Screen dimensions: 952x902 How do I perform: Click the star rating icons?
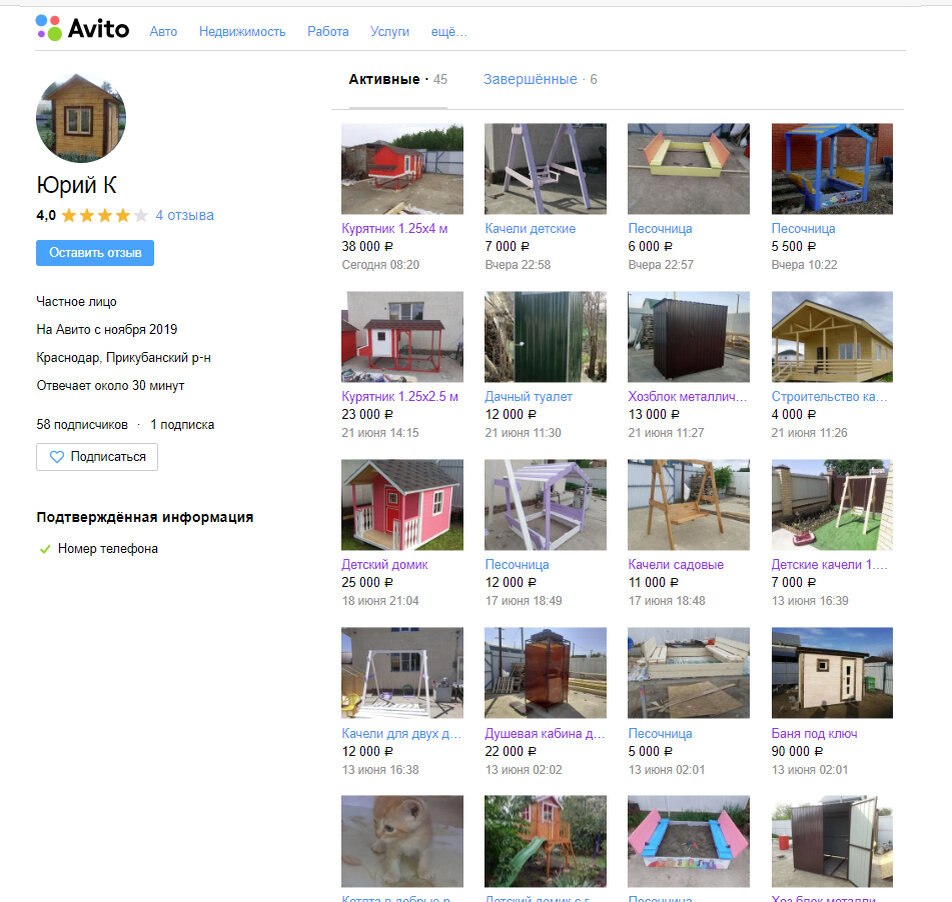click(104, 215)
